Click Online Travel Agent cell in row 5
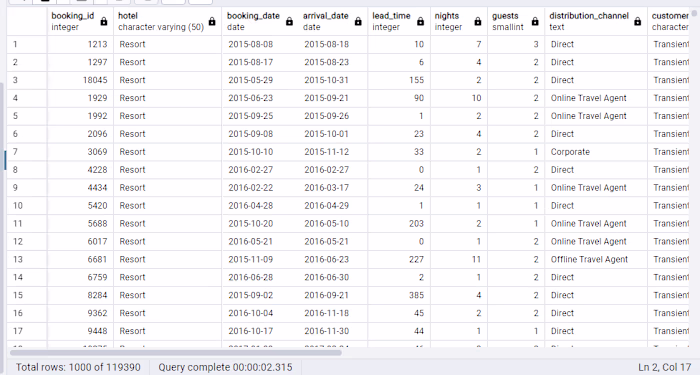Screen dimensions: 700x375 596,116
